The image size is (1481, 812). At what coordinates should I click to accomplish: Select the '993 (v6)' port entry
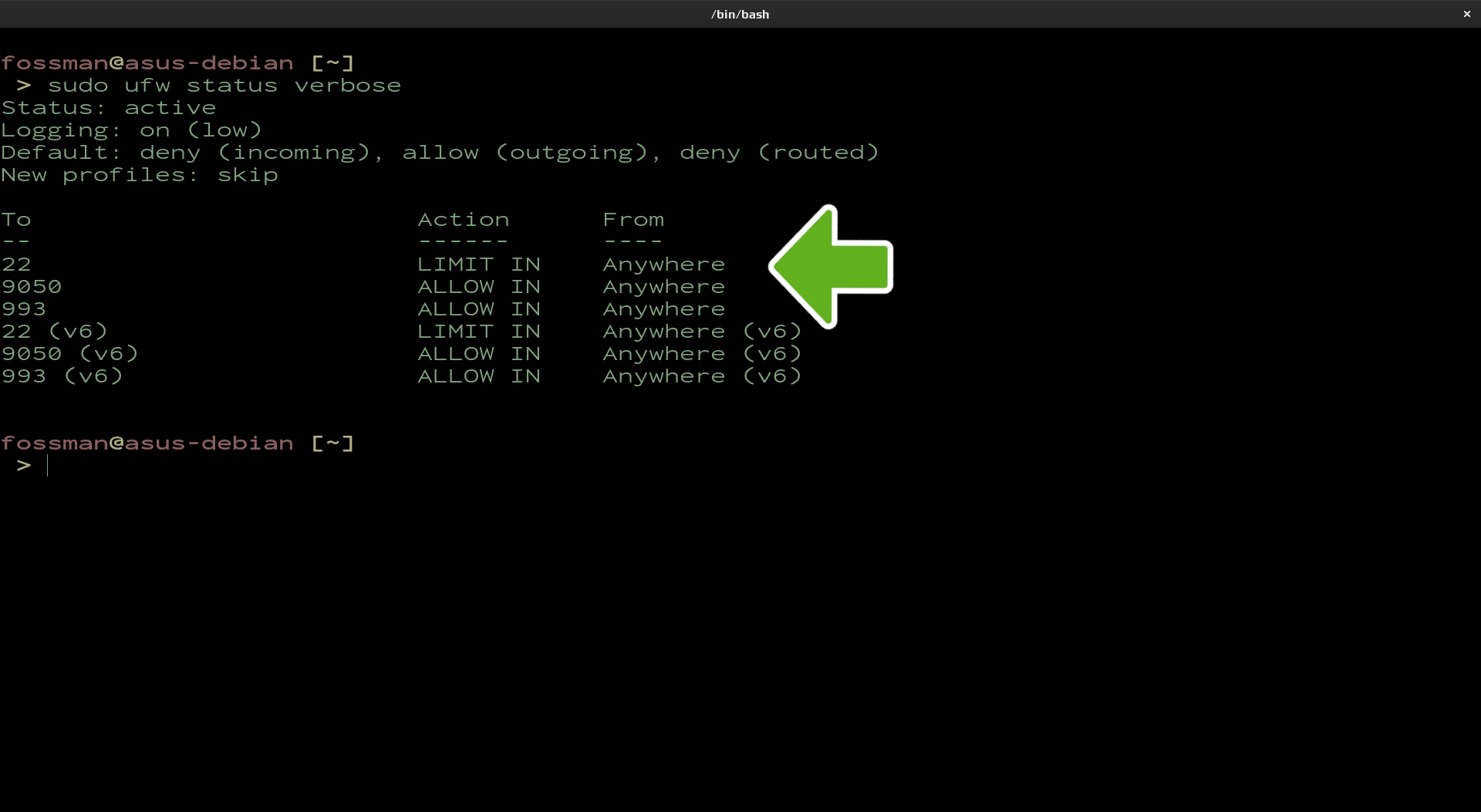(x=62, y=376)
